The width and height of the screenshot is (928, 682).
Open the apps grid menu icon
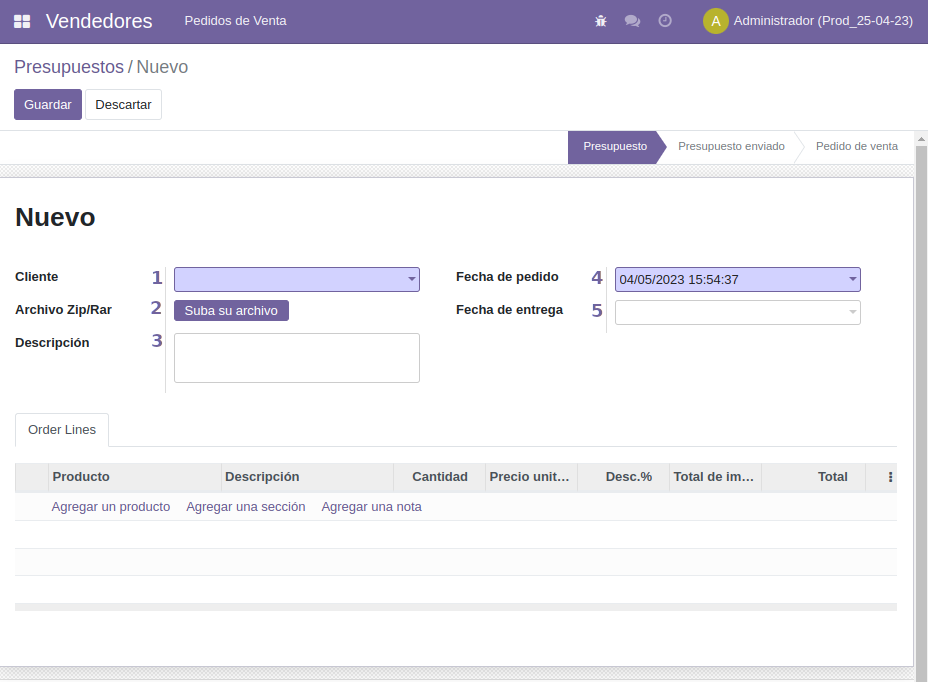22,21
